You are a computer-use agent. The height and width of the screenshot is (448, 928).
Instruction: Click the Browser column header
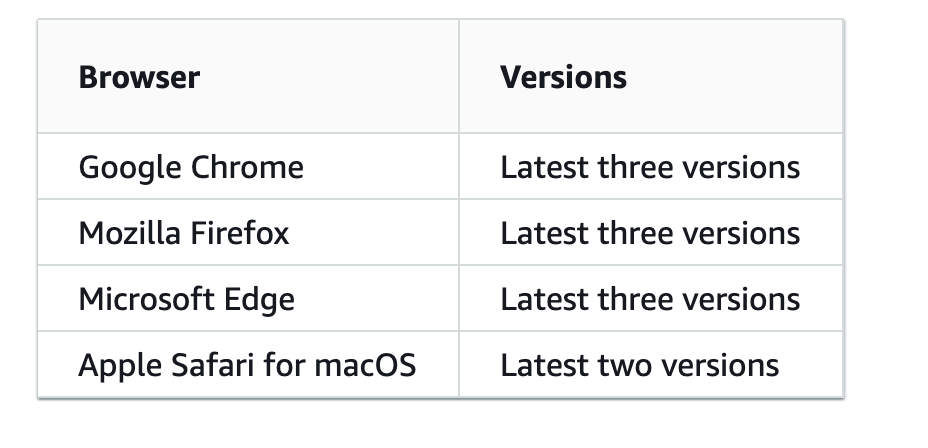tap(248, 76)
